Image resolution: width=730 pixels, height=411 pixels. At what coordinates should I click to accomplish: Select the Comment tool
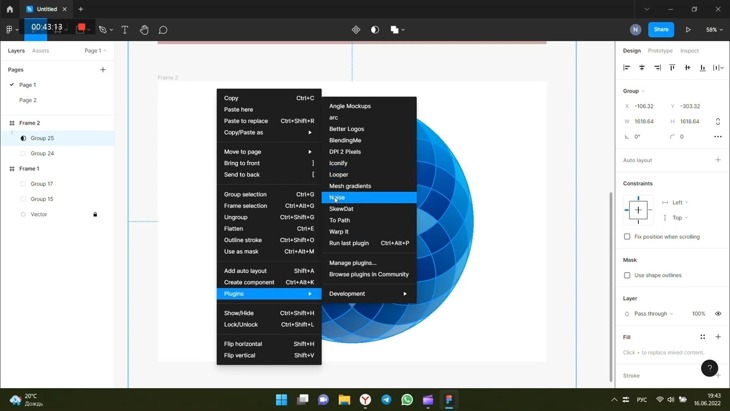pyautogui.click(x=163, y=30)
